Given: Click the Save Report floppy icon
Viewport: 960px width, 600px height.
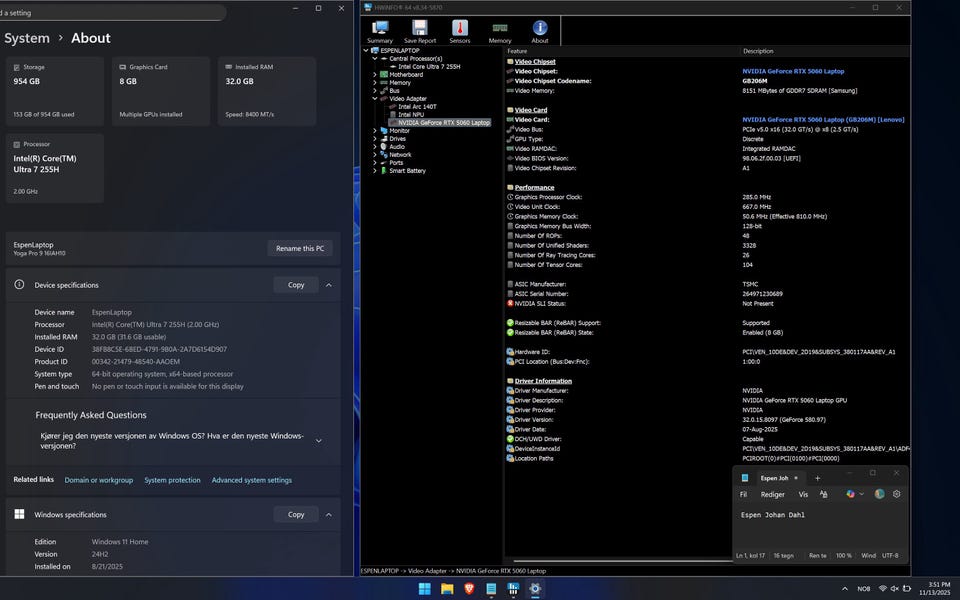Looking at the screenshot, I should coord(420,31).
